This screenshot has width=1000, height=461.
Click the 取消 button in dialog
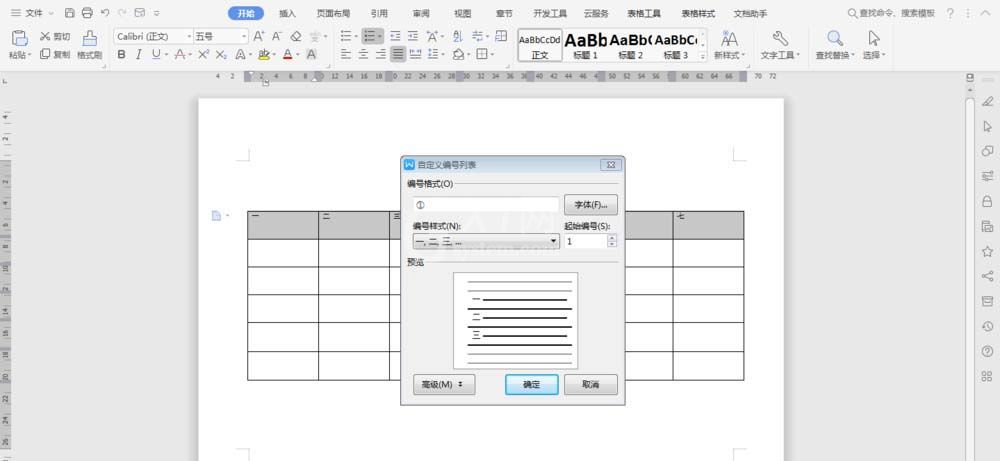click(591, 384)
